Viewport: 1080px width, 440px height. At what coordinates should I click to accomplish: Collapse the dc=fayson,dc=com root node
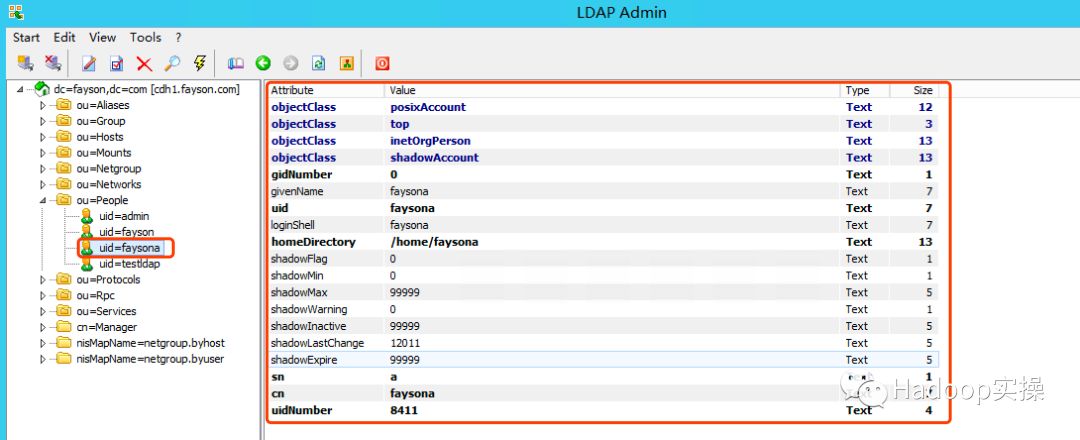[20, 90]
